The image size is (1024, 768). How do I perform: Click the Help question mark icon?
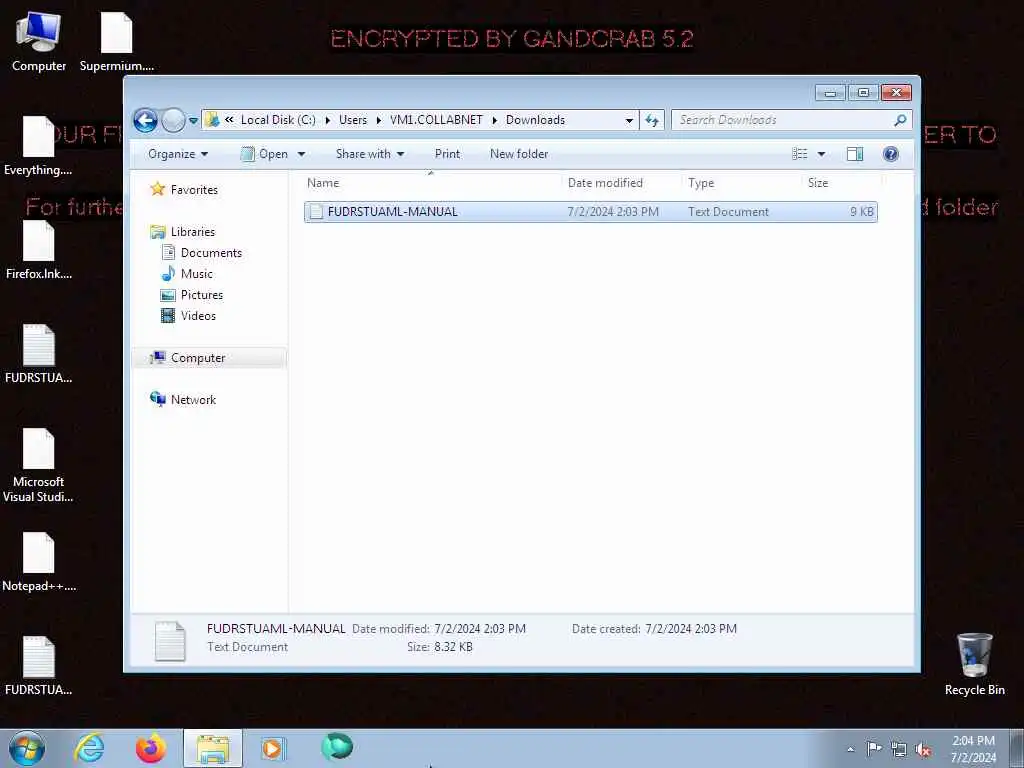tap(890, 154)
